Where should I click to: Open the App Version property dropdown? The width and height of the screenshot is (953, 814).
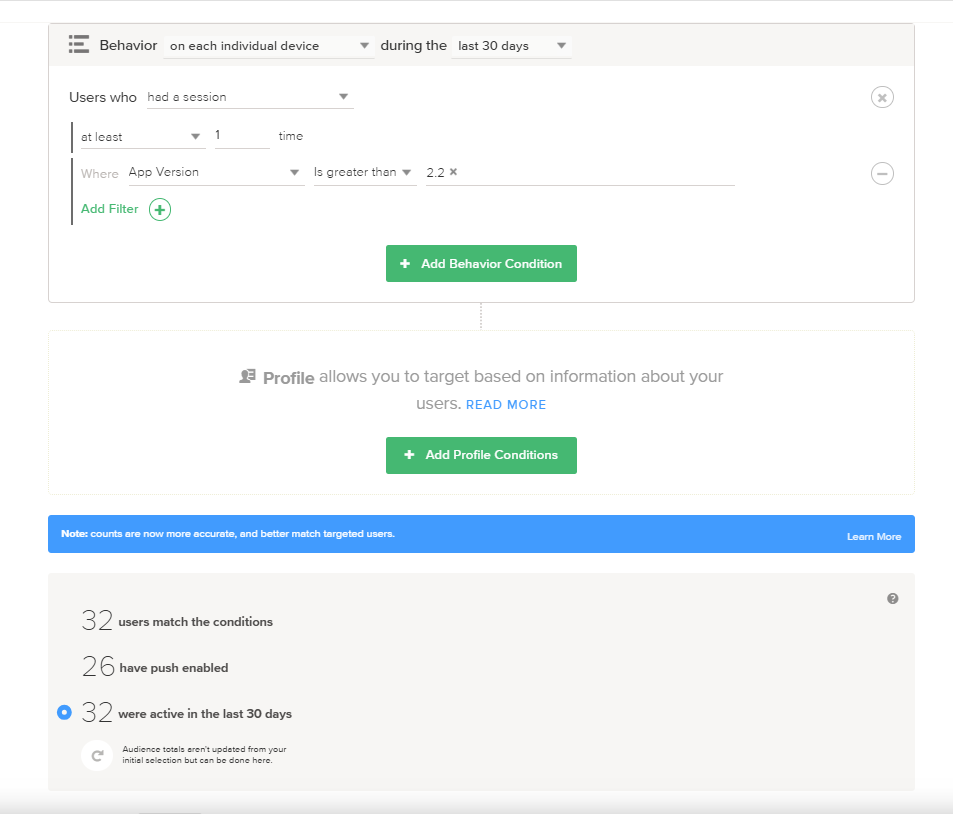pyautogui.click(x=215, y=173)
